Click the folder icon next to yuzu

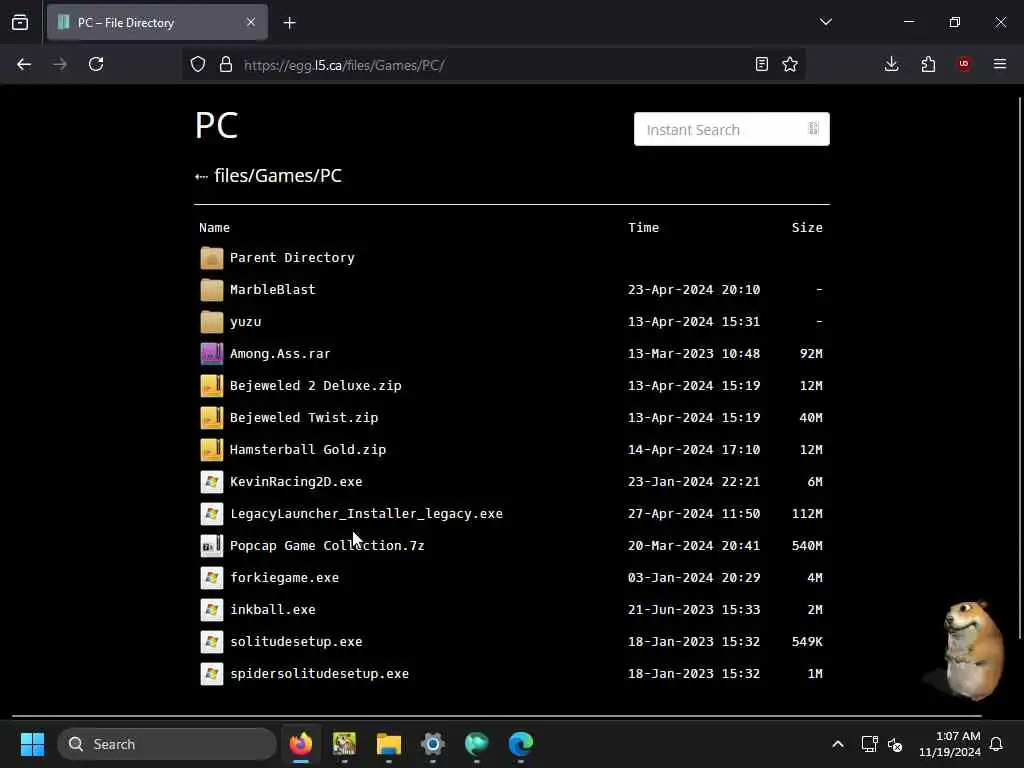click(212, 321)
